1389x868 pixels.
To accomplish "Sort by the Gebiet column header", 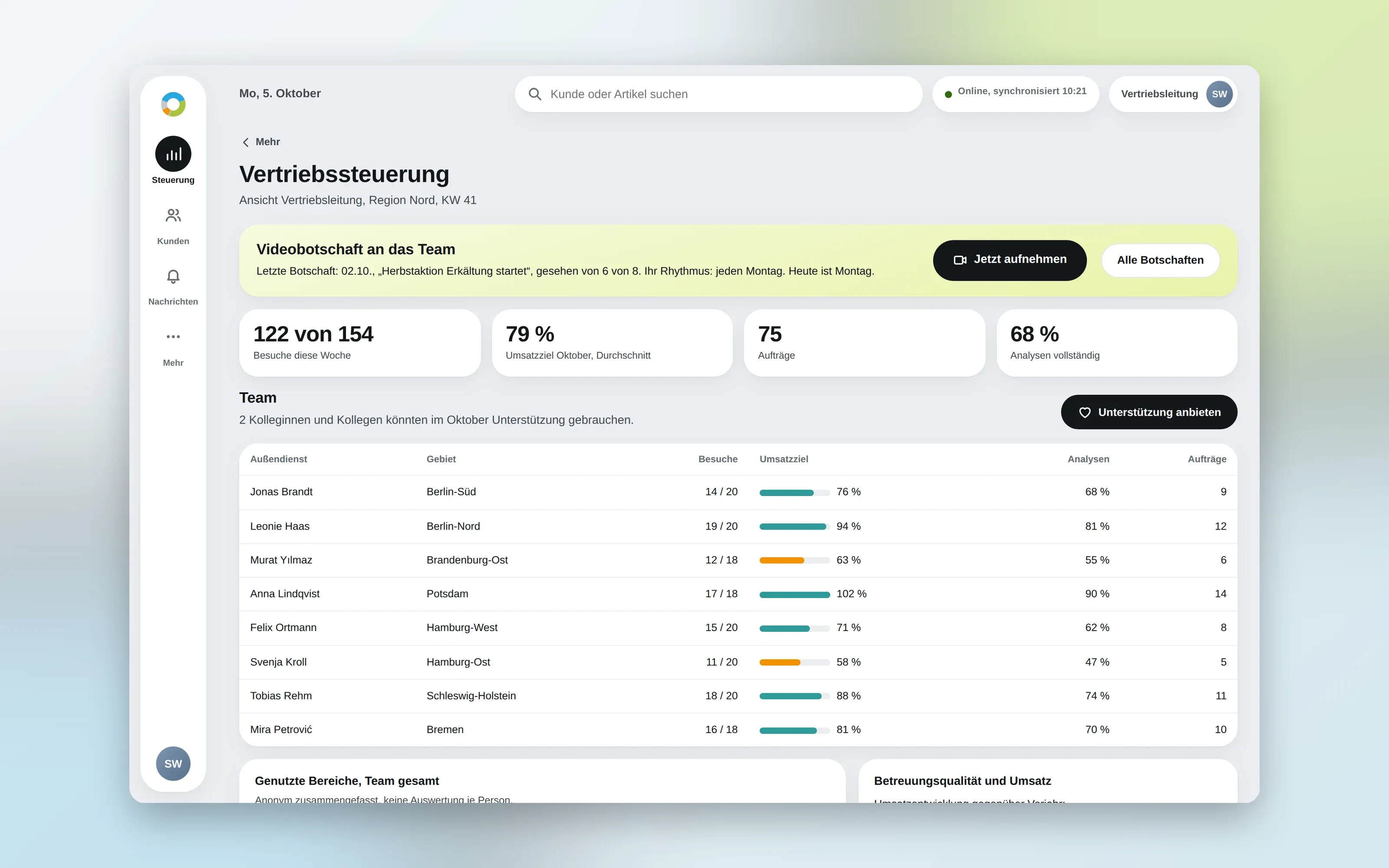I will click(441, 459).
